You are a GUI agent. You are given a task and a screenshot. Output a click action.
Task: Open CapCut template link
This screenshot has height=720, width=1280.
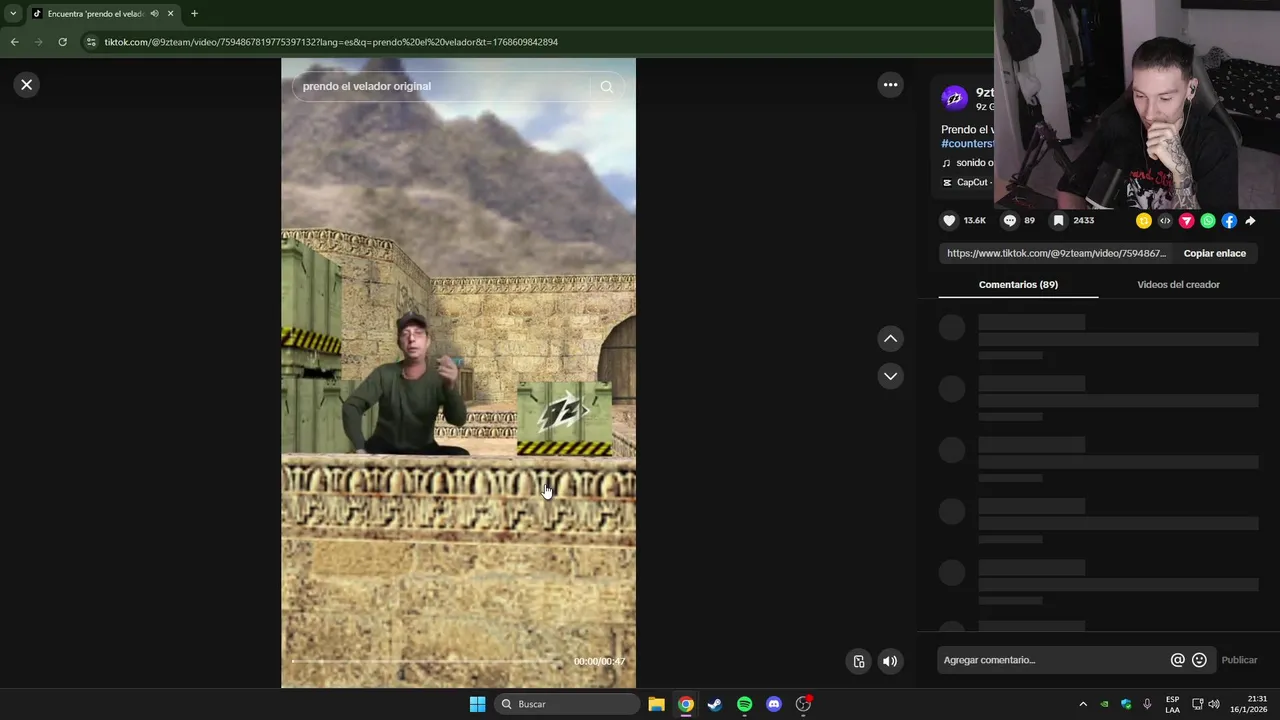(967, 183)
